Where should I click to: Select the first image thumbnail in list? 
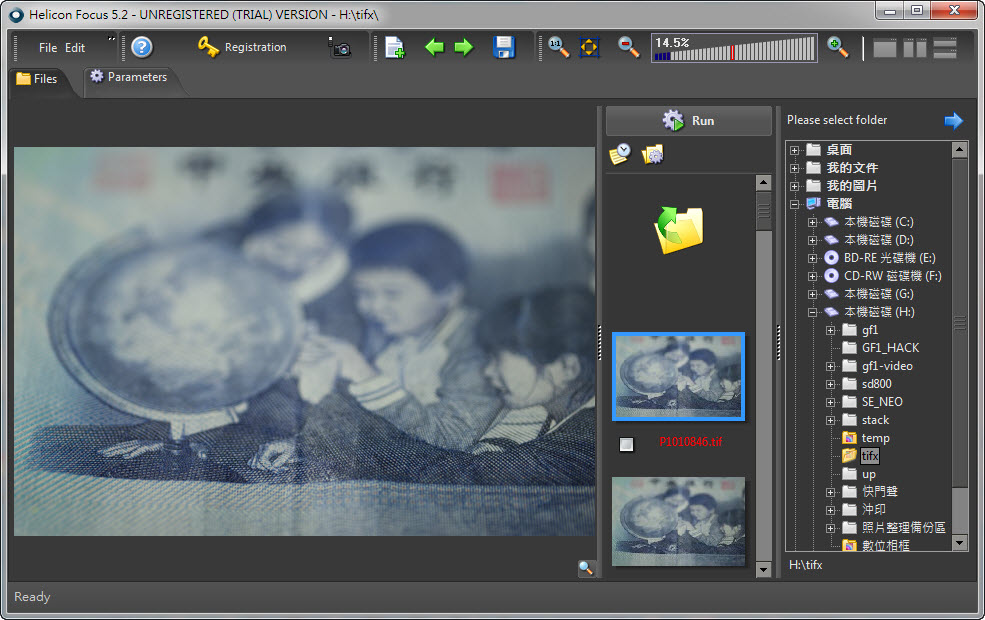[x=678, y=377]
